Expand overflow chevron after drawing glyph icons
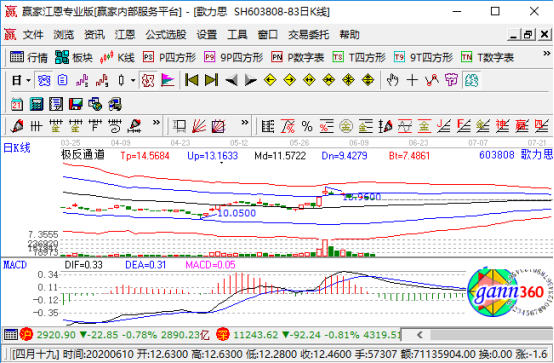Viewport: 554px width, 363px height. [x=156, y=123]
